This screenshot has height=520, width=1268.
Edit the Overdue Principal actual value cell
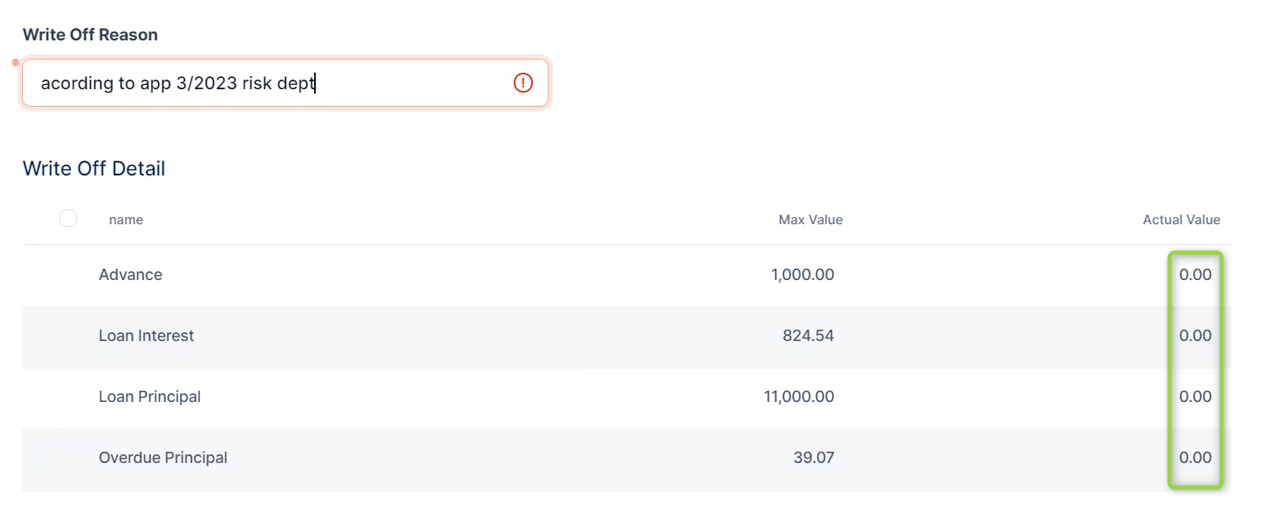[1195, 458]
